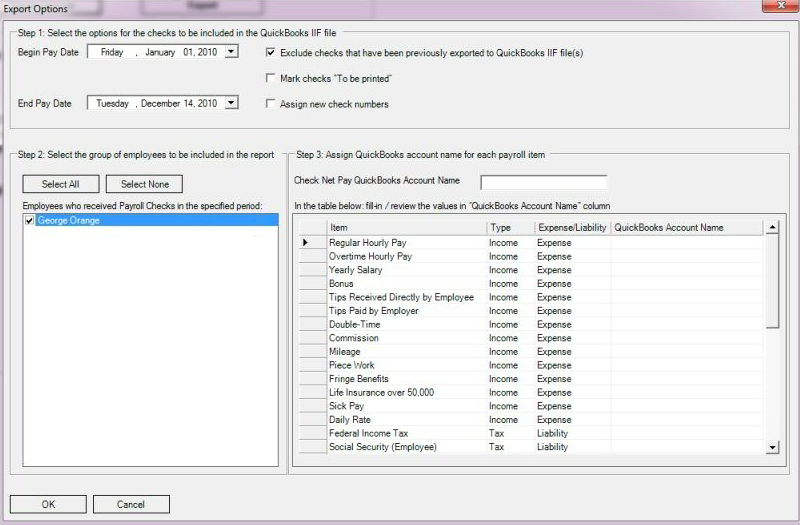The image size is (800, 525).
Task: Close the Export Options window
Action: [x=780, y=5]
